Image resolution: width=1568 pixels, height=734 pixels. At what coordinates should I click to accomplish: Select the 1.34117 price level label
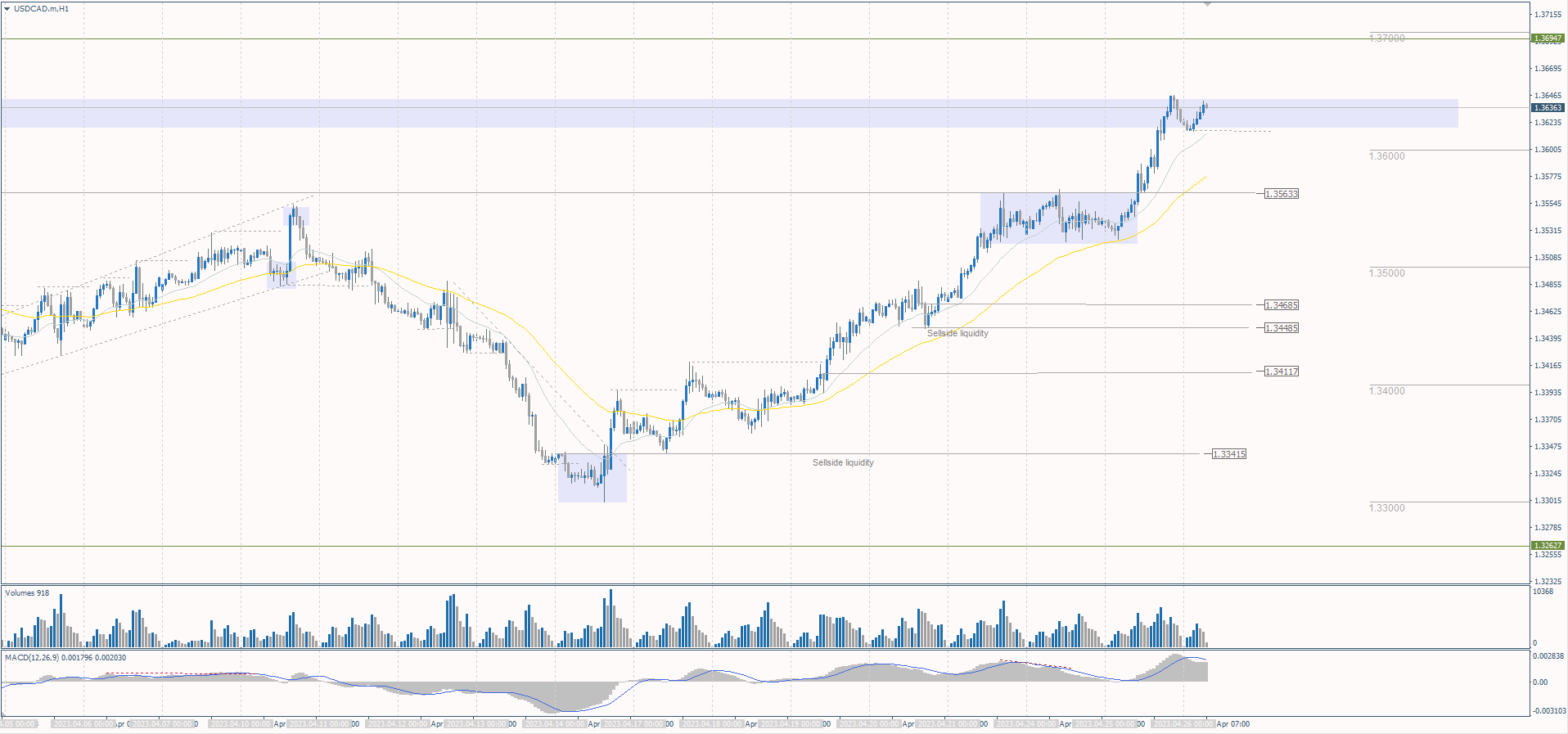(x=1282, y=372)
